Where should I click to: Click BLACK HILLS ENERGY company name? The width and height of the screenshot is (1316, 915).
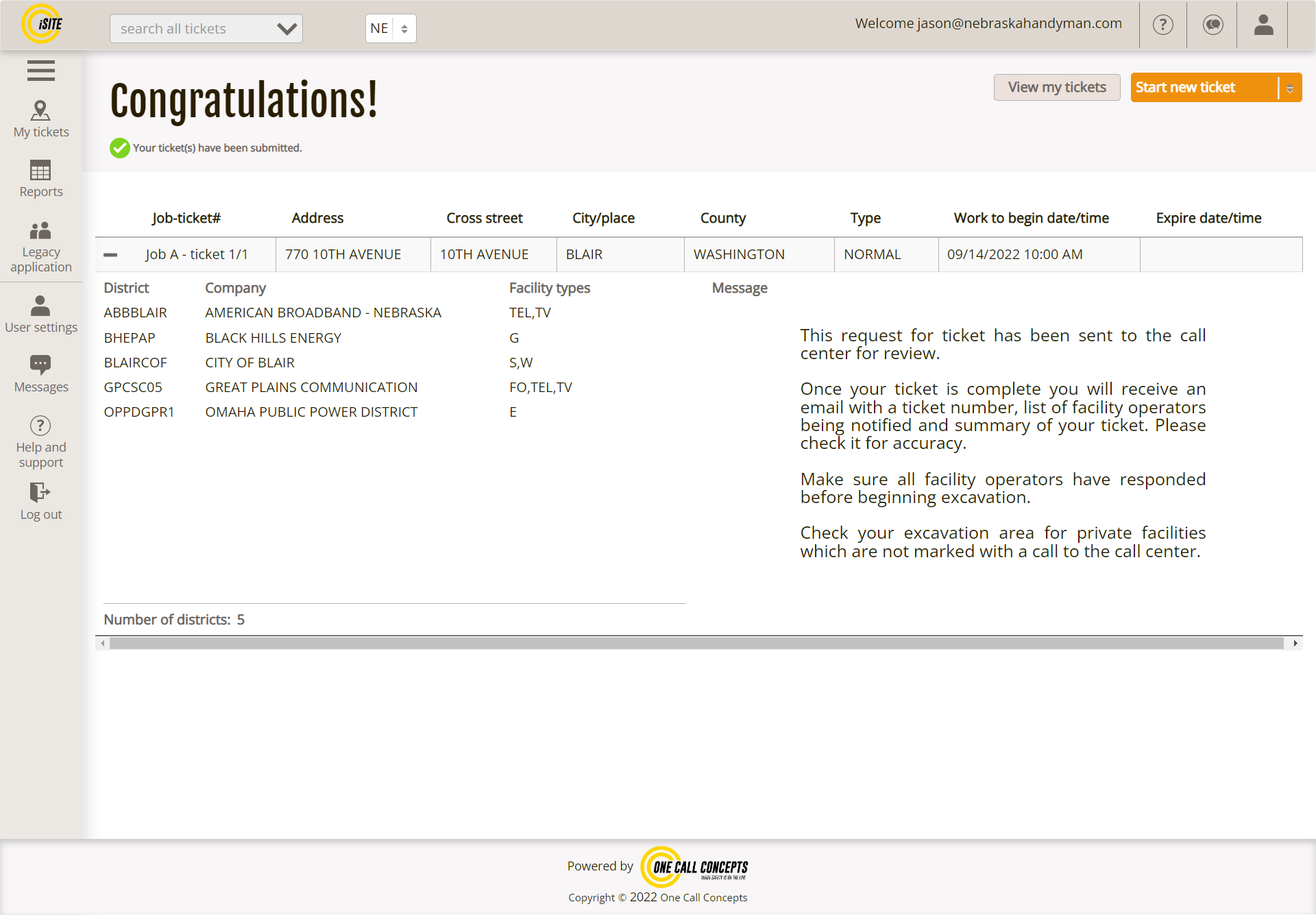pos(273,338)
